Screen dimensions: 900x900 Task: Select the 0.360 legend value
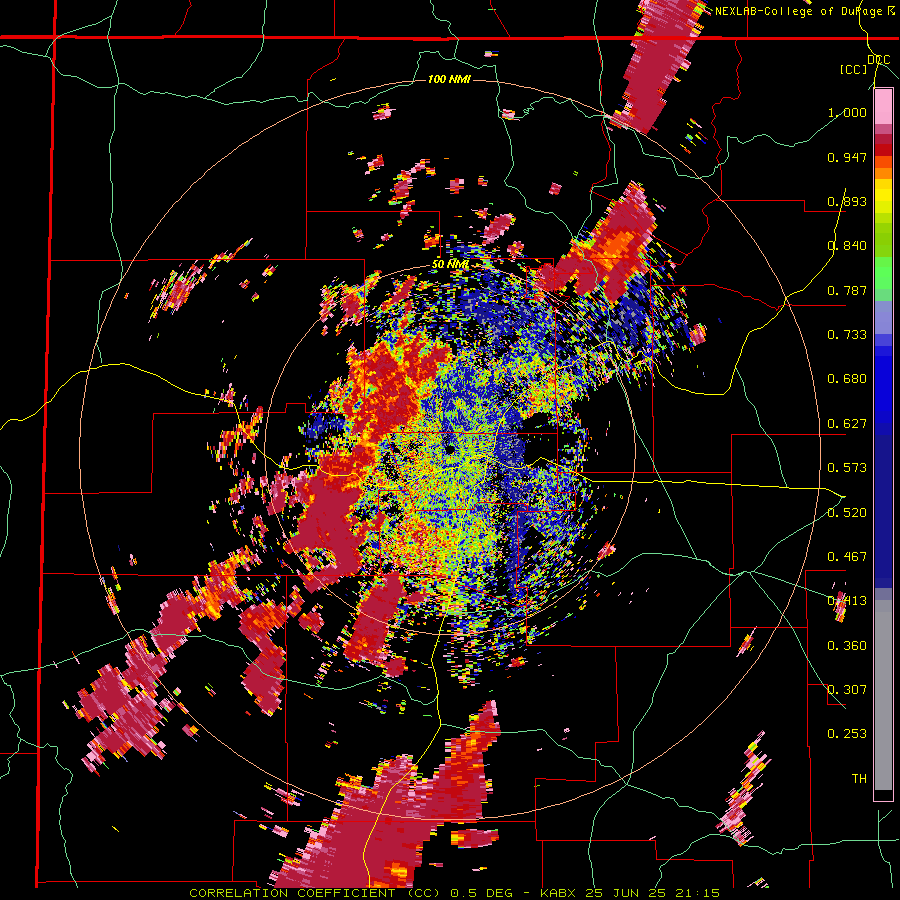847,646
